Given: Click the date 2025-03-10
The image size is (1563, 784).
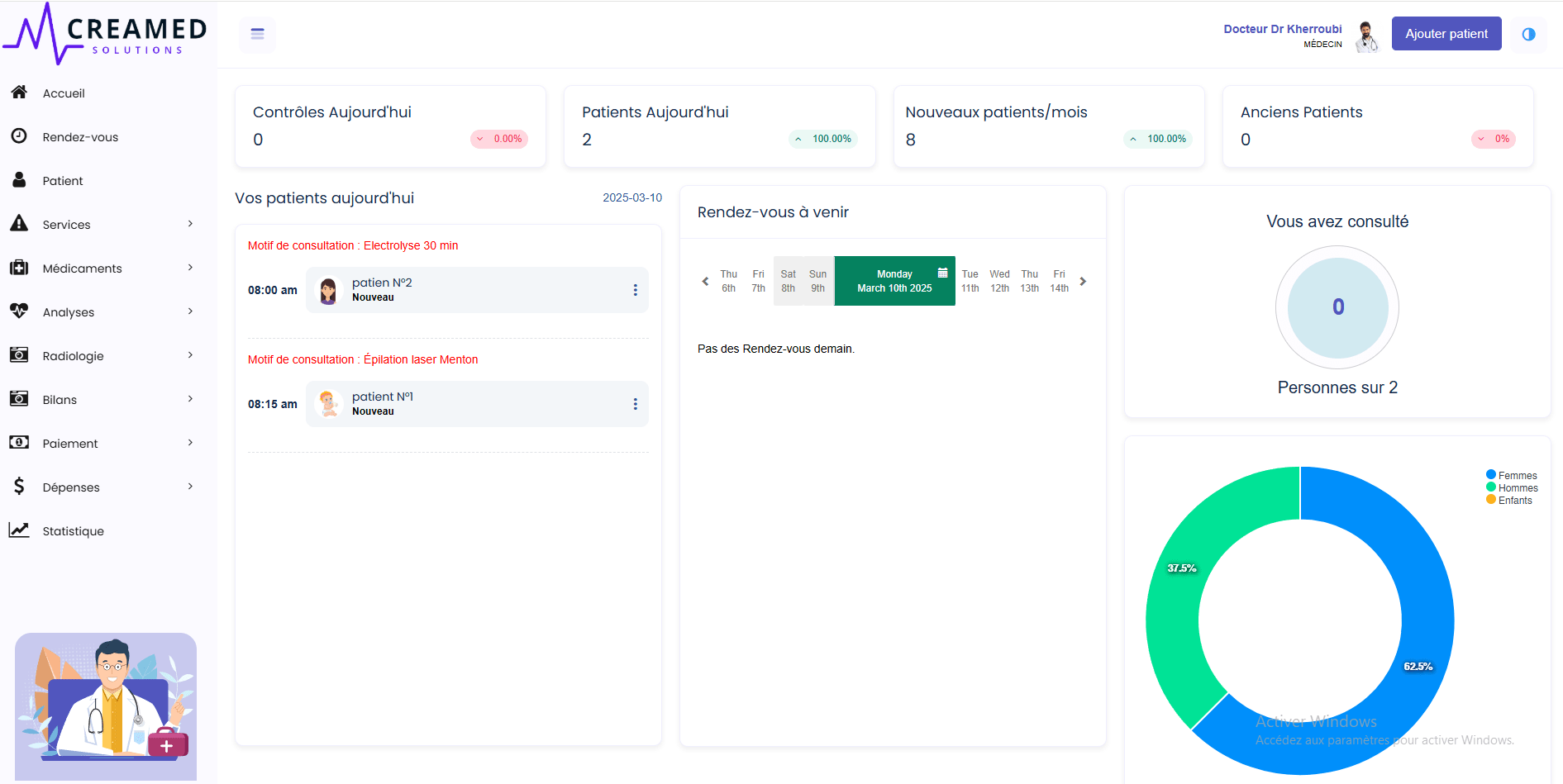Looking at the screenshot, I should 632,197.
